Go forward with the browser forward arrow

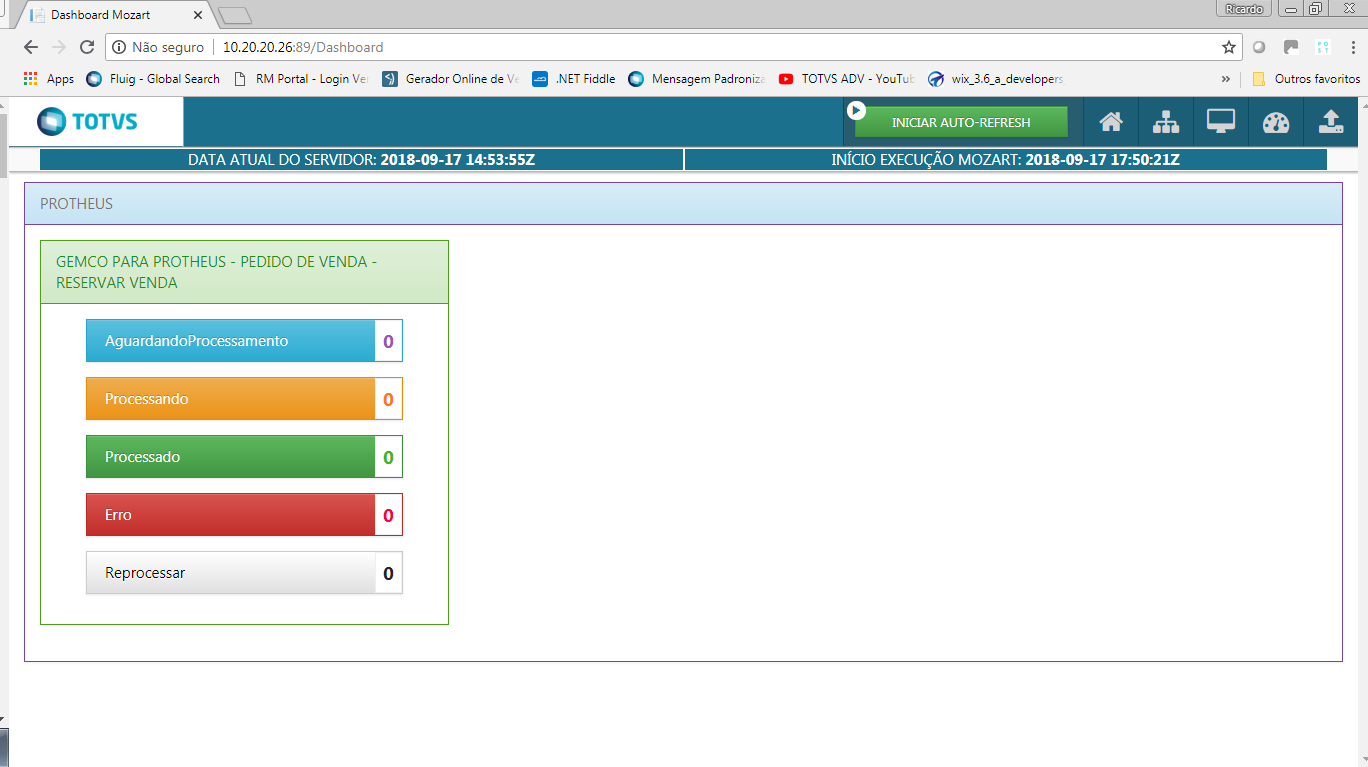59,47
